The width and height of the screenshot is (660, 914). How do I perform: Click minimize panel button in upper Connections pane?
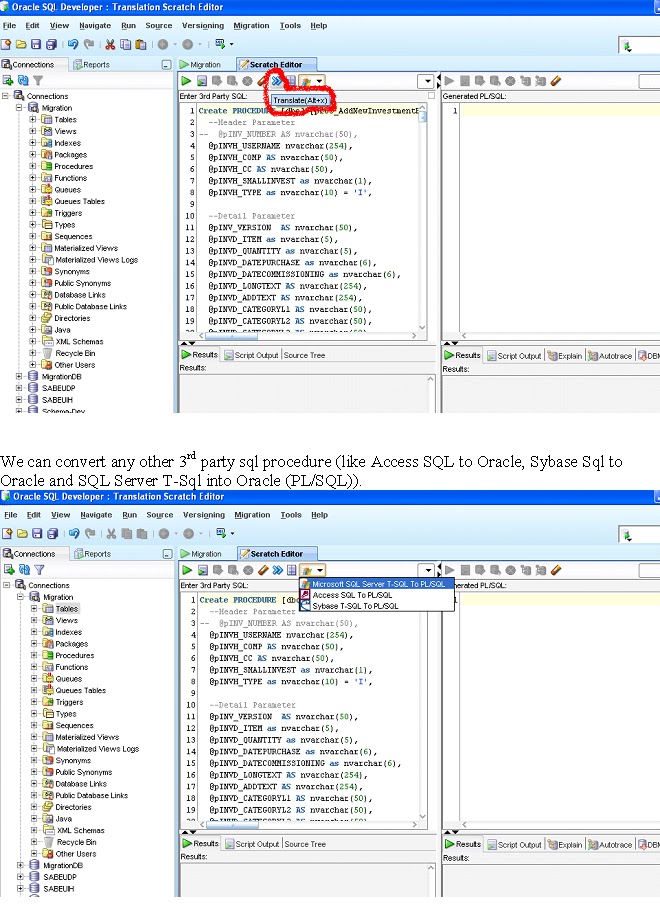pos(167,65)
